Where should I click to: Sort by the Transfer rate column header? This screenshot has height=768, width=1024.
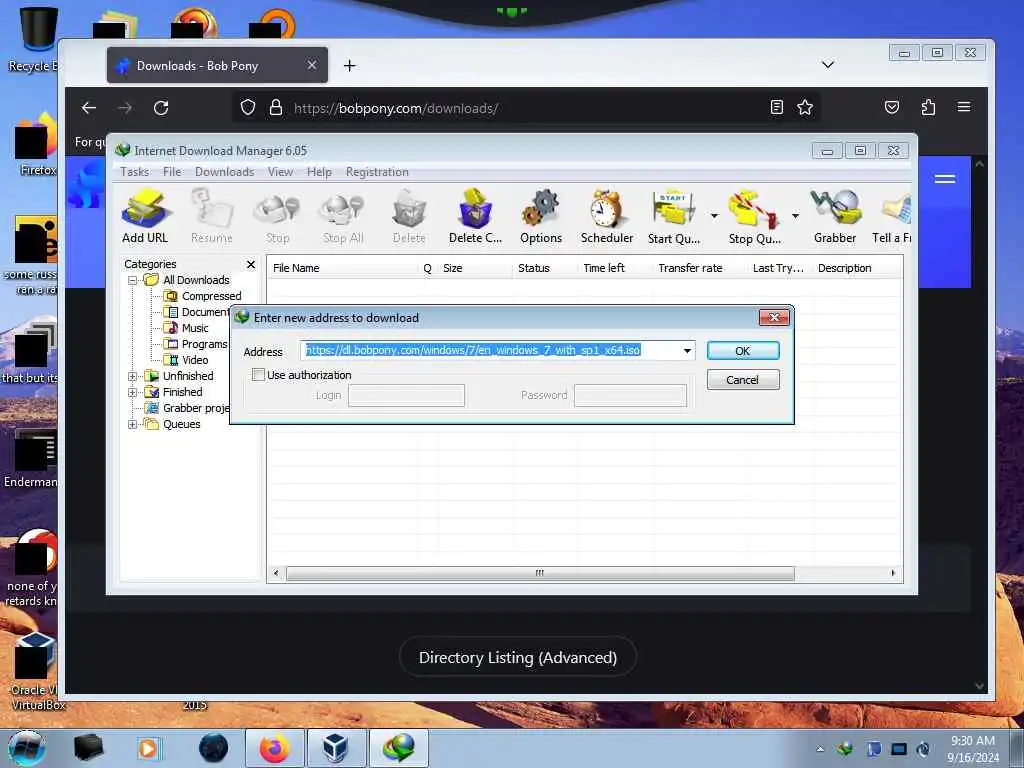click(699, 268)
